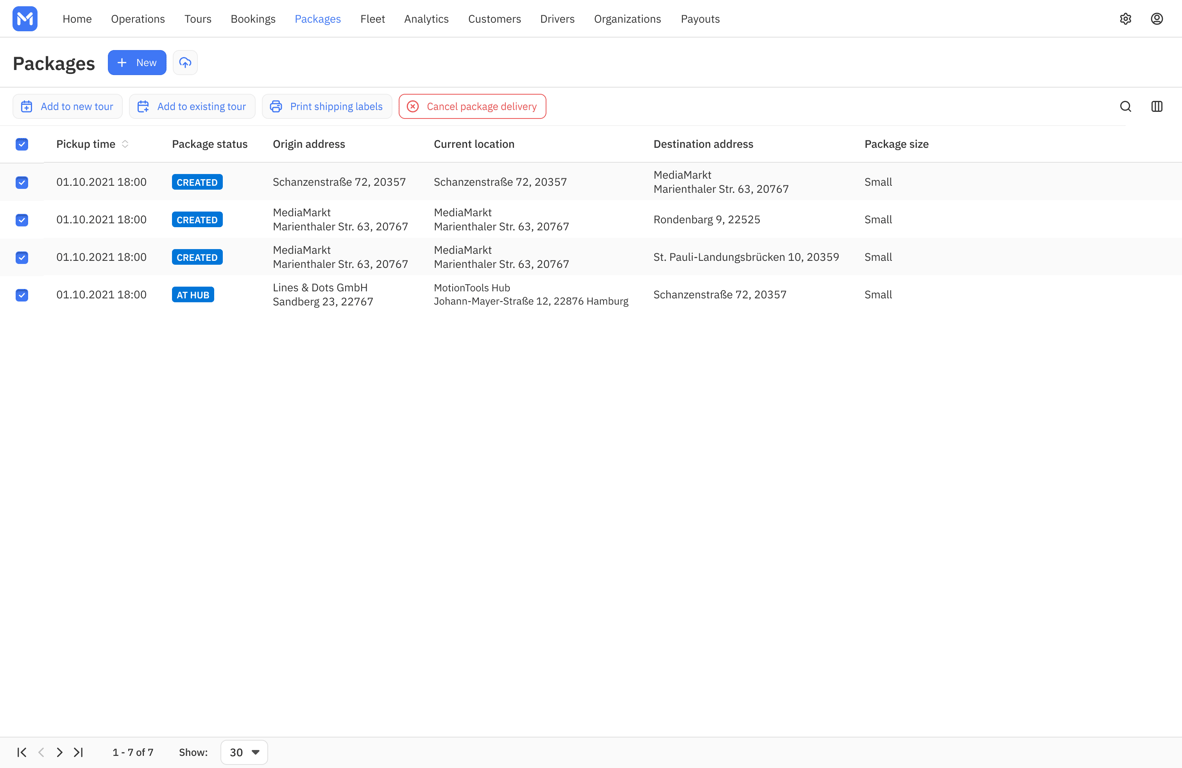Open the Show rows-per-page dropdown
Screen dimensions: 1182x768
pos(244,752)
